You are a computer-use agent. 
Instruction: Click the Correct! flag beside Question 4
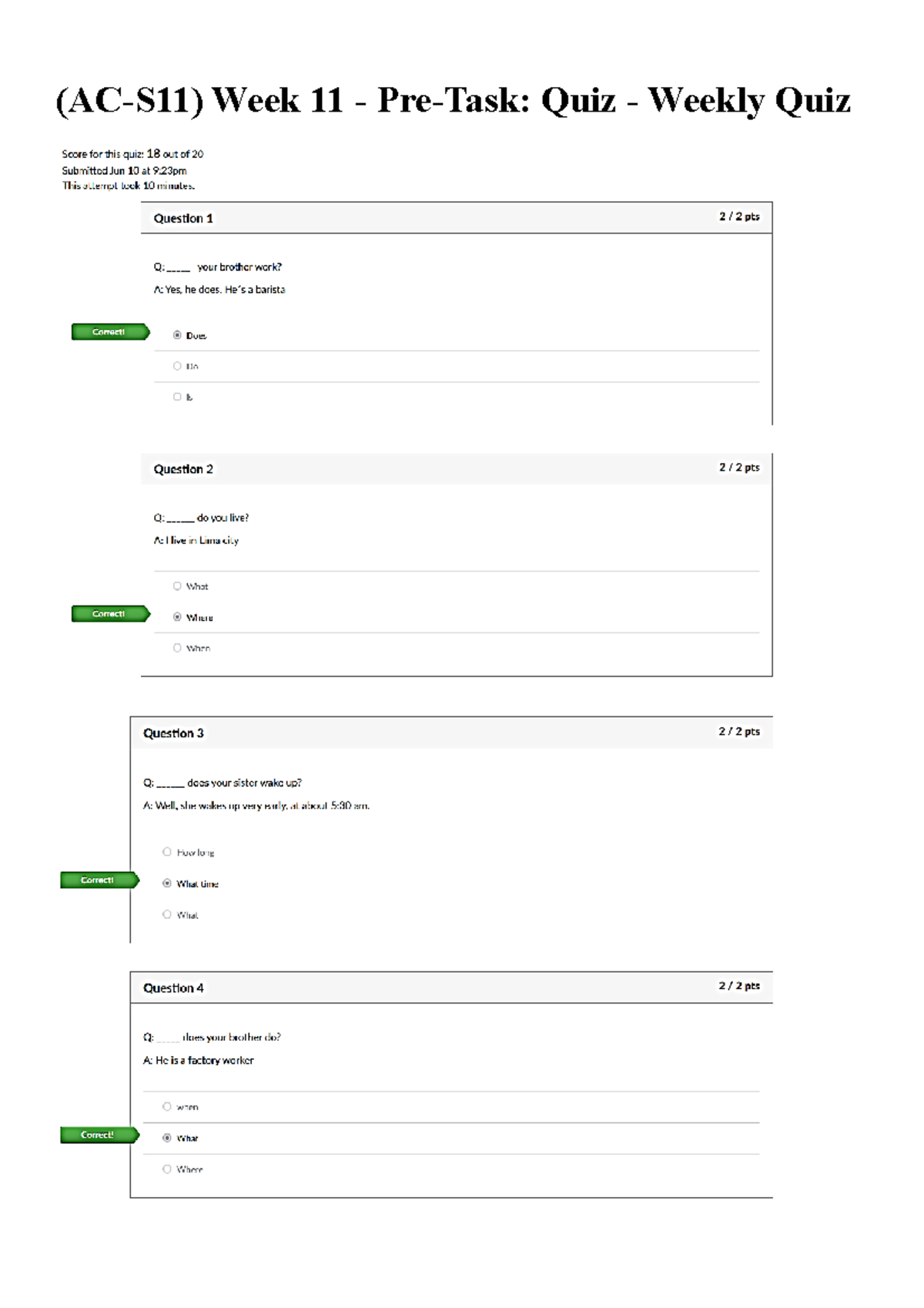(99, 1135)
